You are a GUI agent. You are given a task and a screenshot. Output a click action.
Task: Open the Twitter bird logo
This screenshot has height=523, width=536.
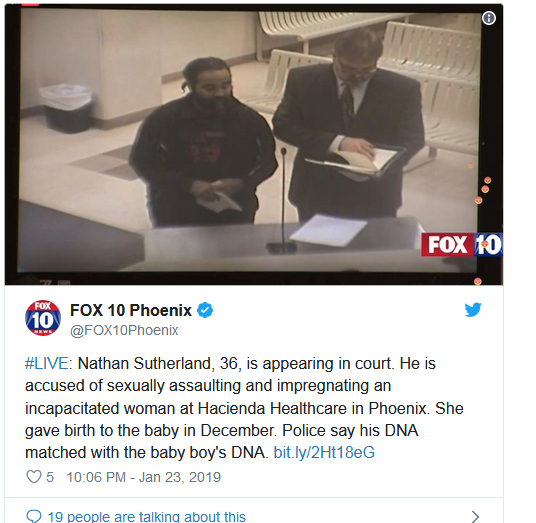click(x=473, y=310)
